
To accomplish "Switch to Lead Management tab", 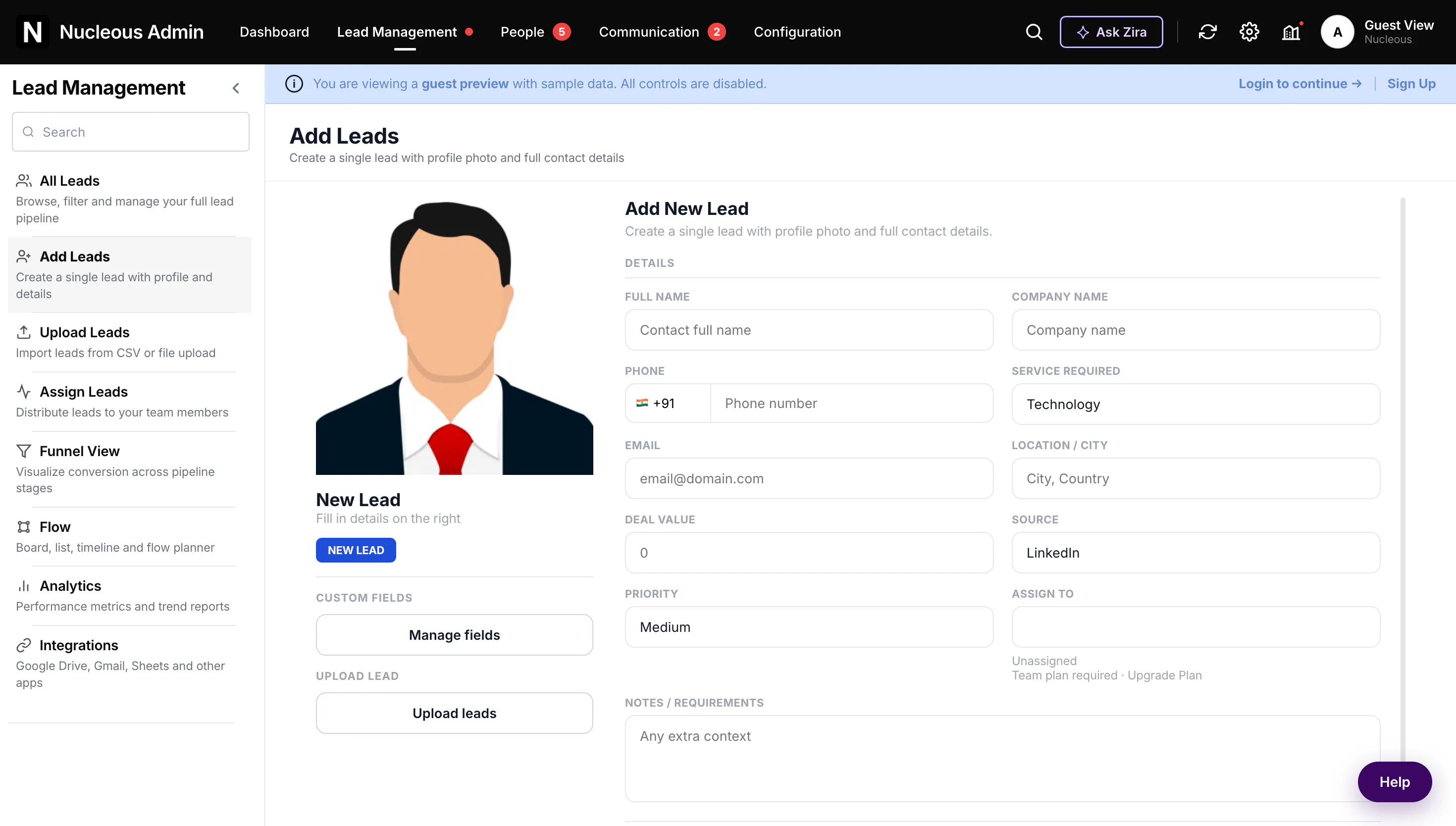I will click(x=405, y=32).
